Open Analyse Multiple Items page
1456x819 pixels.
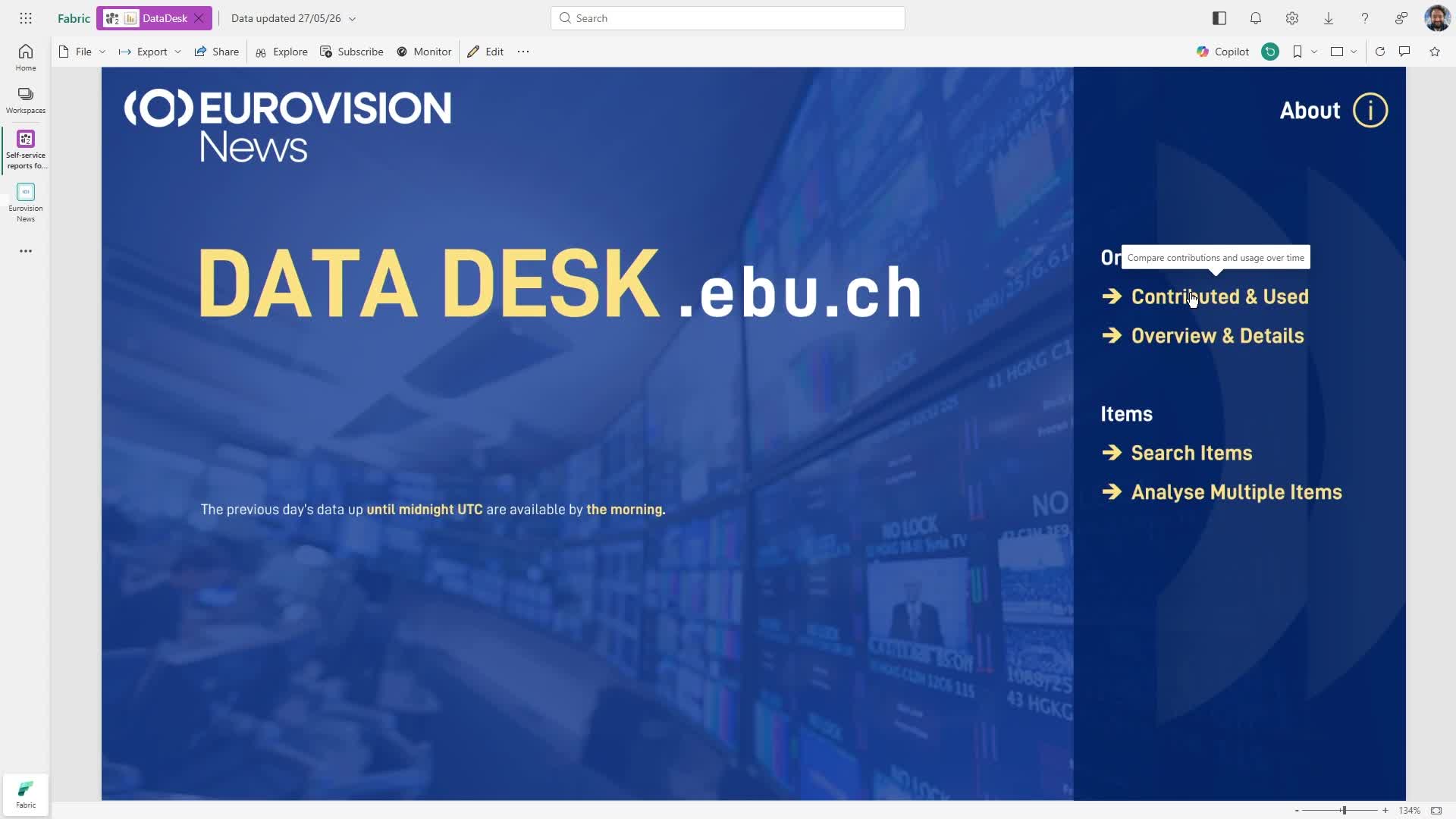(x=1236, y=492)
